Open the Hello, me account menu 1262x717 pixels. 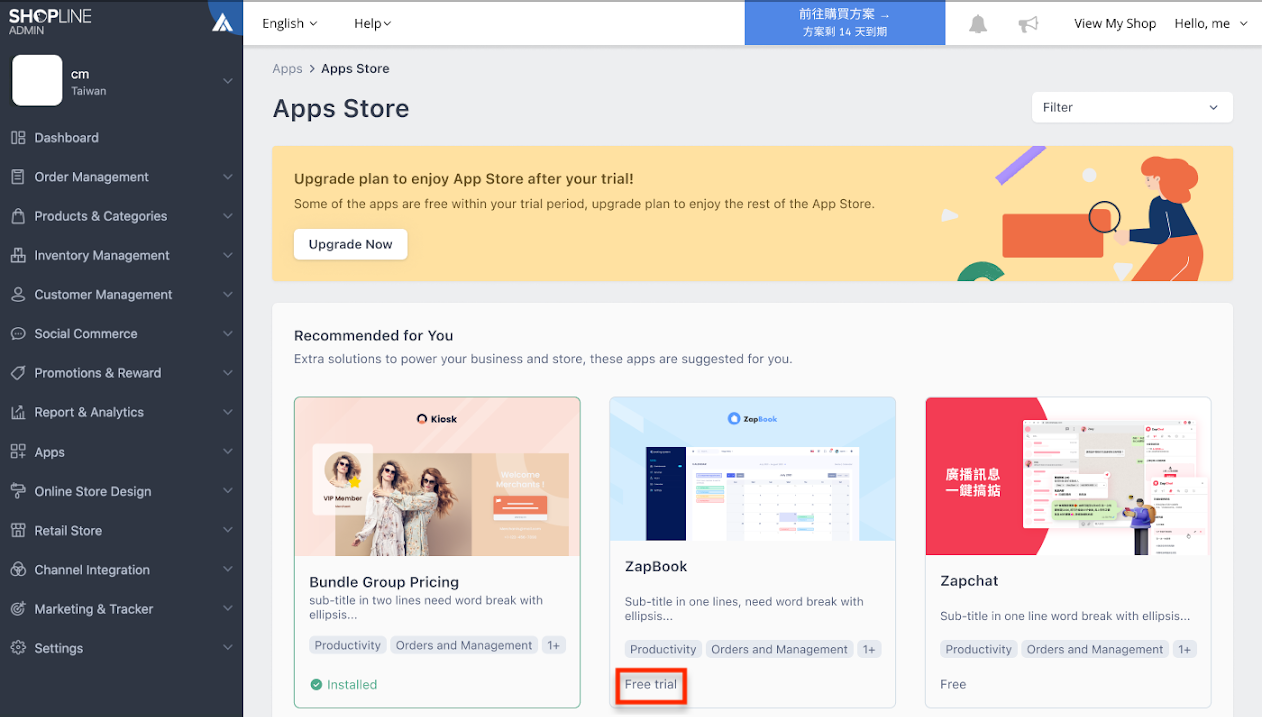point(1211,23)
